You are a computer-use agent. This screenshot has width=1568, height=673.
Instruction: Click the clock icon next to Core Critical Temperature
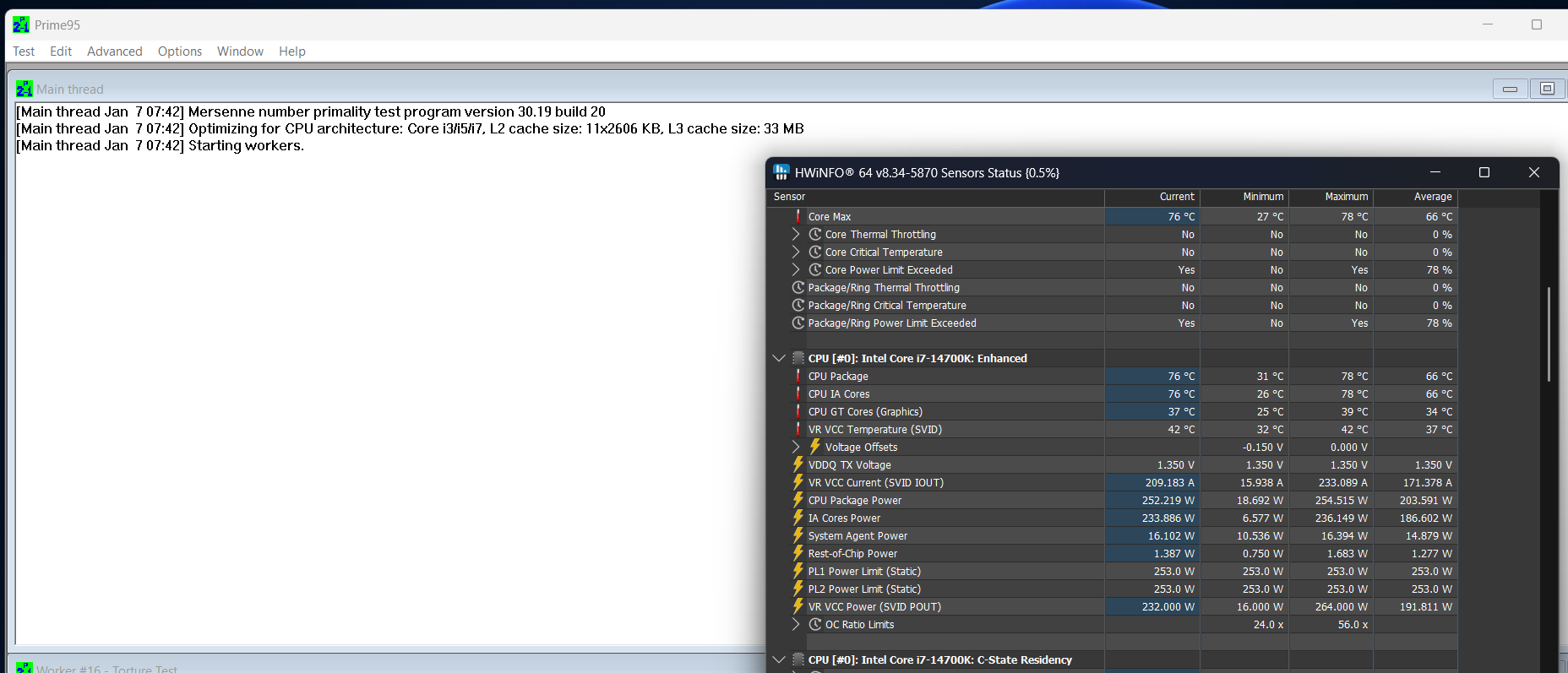pyautogui.click(x=815, y=252)
